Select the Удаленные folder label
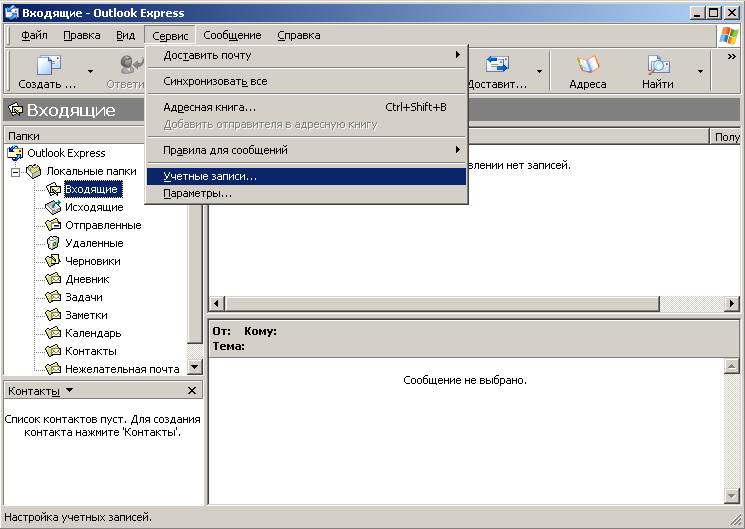Screen dimensions: 745x529 tap(94, 243)
